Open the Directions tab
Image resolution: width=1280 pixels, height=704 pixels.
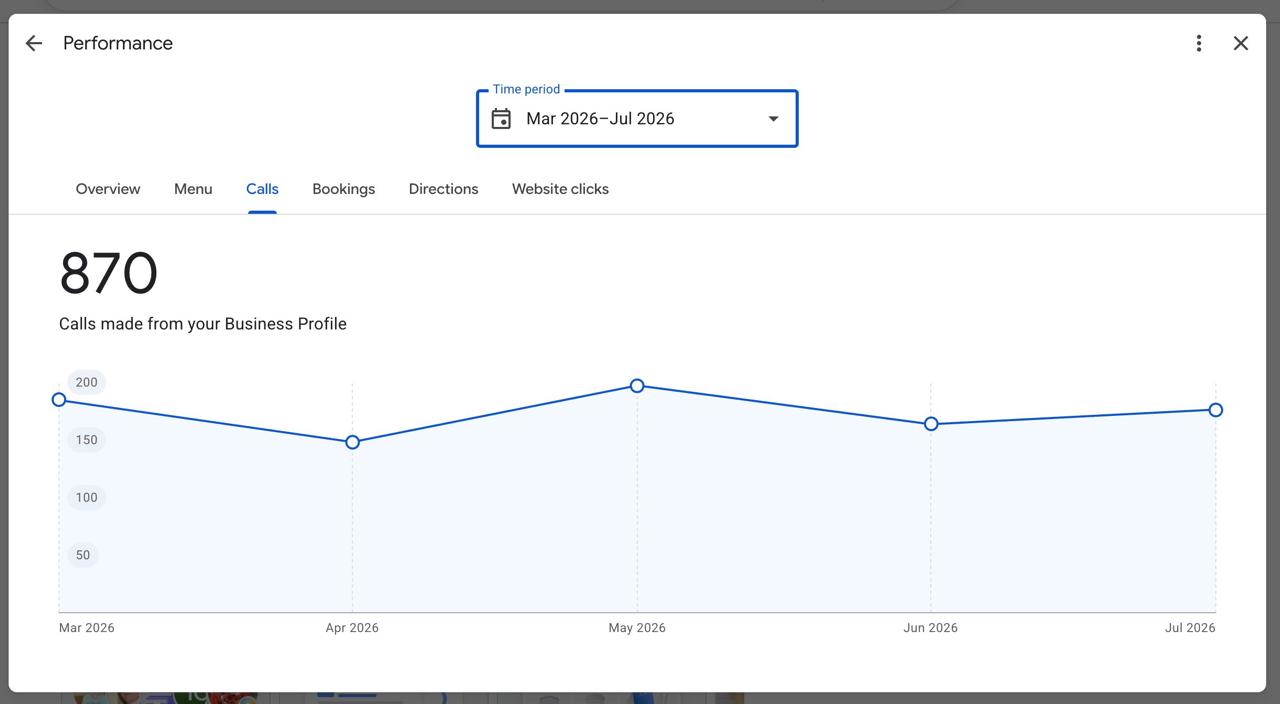pyautogui.click(x=443, y=189)
